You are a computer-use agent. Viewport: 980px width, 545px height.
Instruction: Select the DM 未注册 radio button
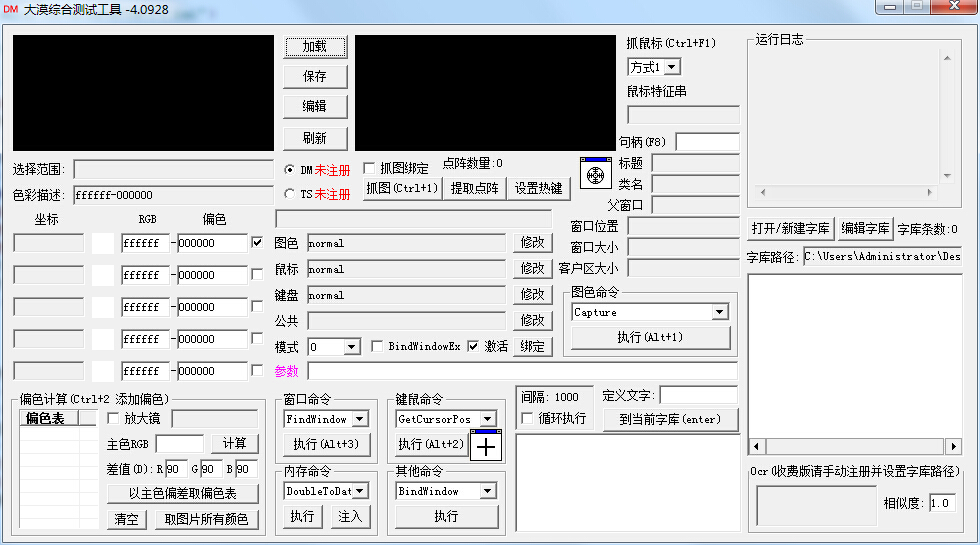click(x=289, y=169)
